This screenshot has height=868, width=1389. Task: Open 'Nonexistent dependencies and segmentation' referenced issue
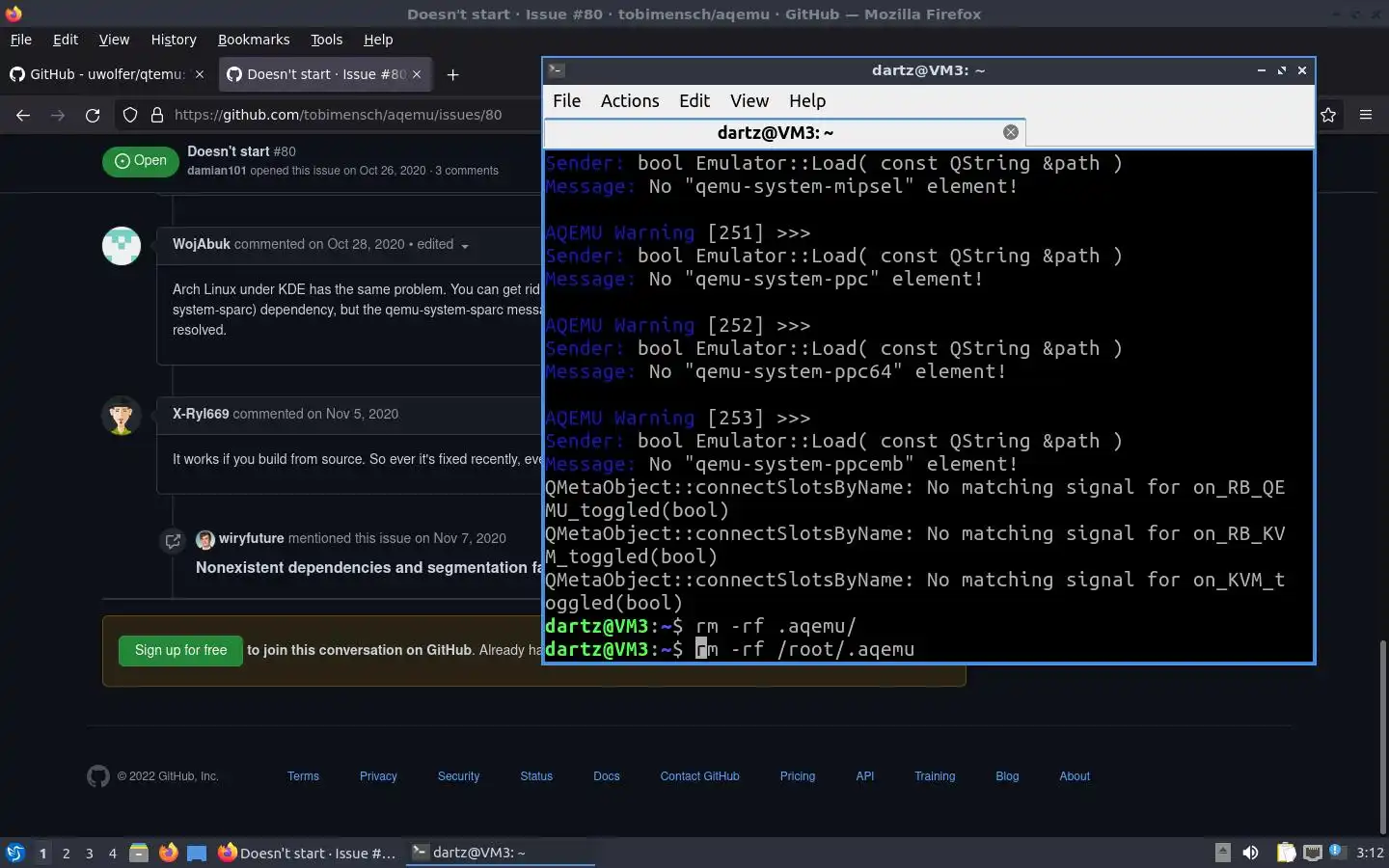[x=368, y=567]
